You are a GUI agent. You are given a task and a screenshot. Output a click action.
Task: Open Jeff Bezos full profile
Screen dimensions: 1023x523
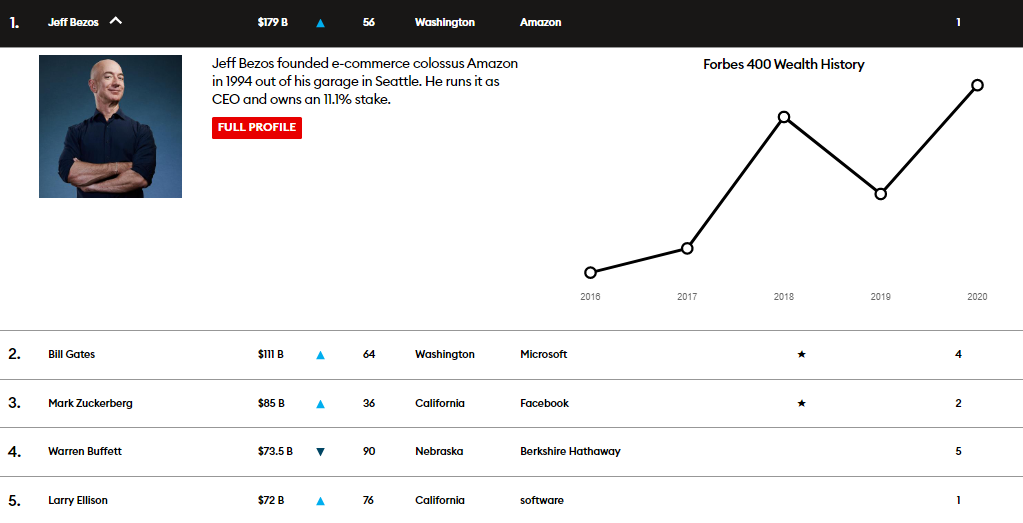[256, 128]
